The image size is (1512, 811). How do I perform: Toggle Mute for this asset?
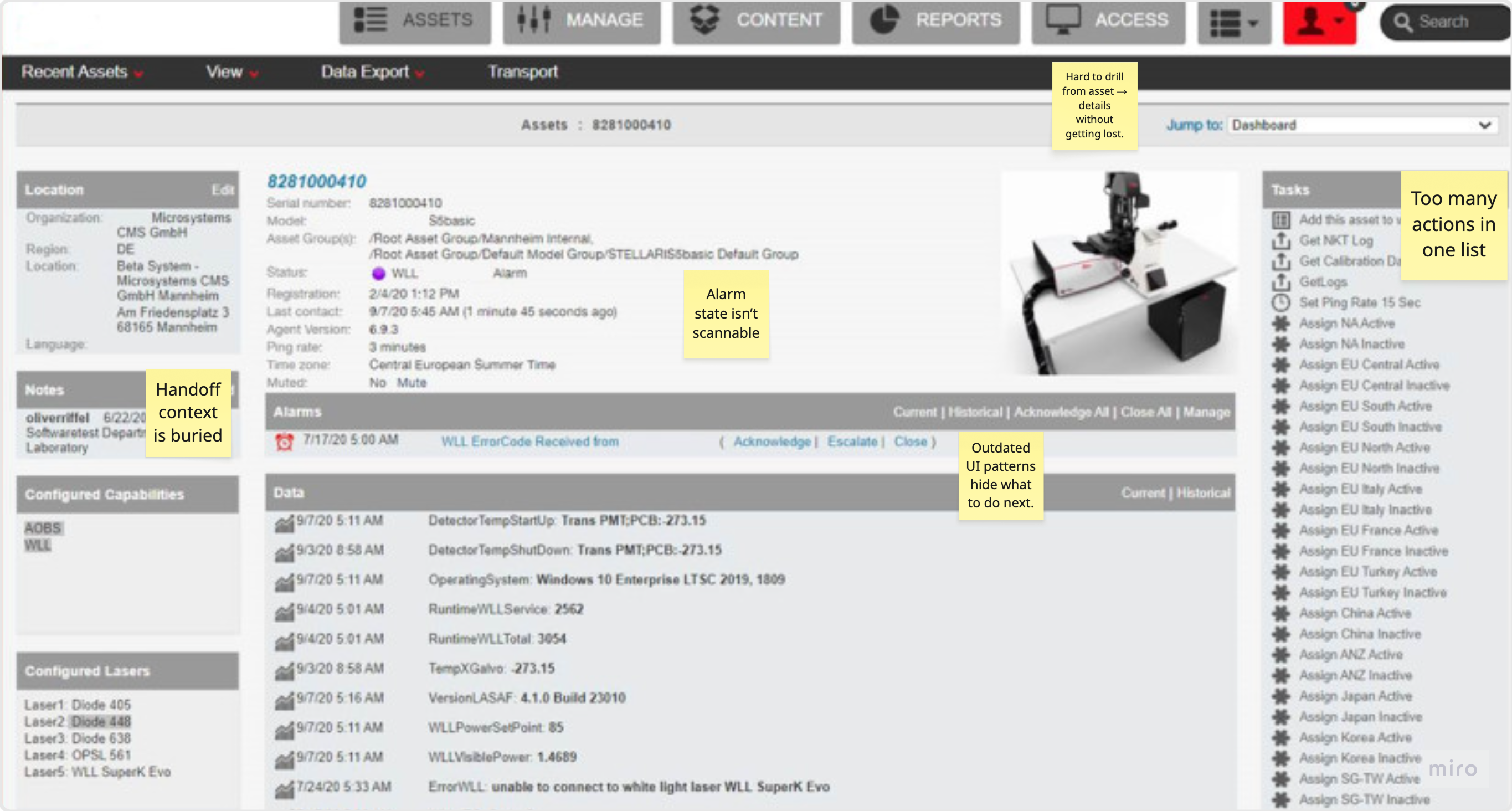pos(412,383)
